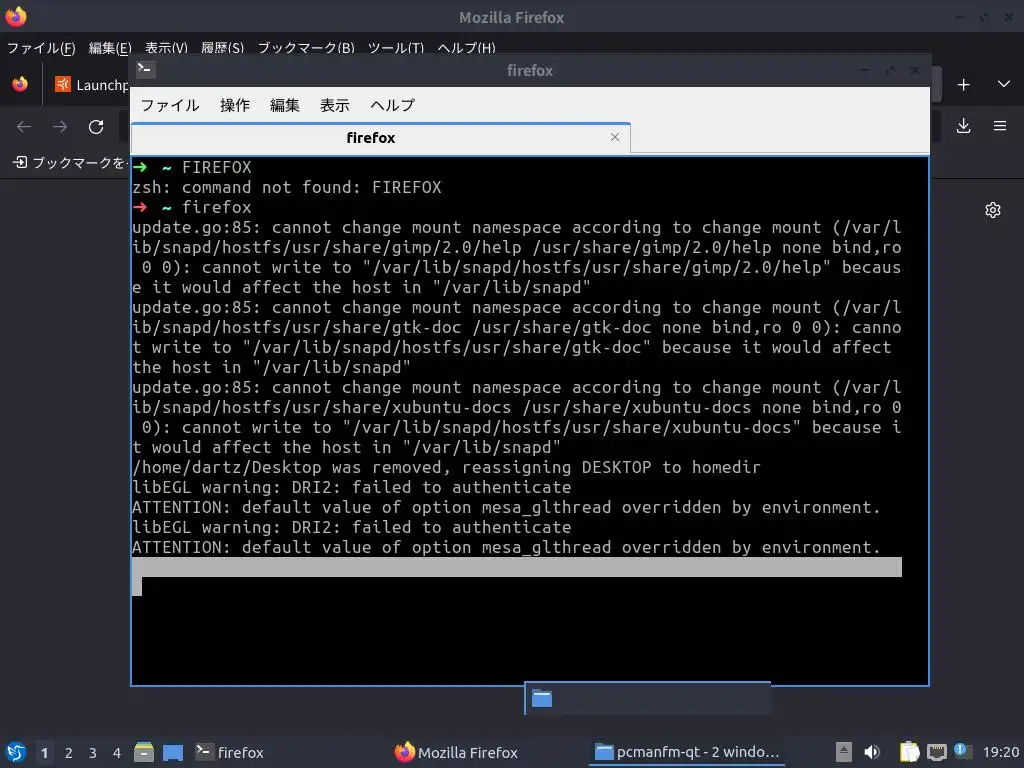Launch the file manager from the quick-launch bar

[x=144, y=752]
